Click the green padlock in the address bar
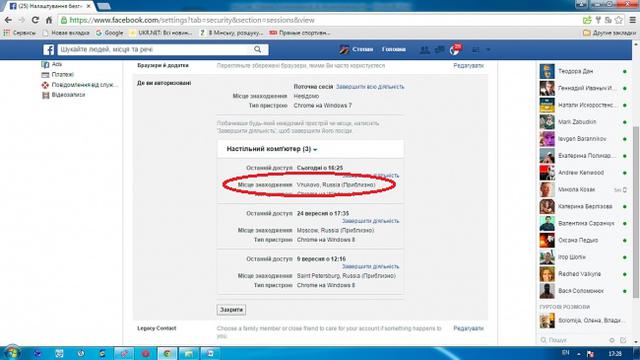This screenshot has width=640, height=360. 64,20
